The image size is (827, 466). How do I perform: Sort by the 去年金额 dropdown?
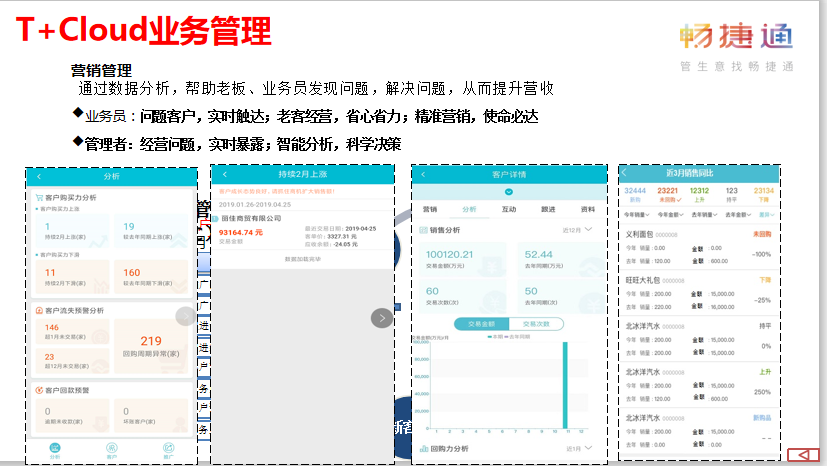coord(738,215)
